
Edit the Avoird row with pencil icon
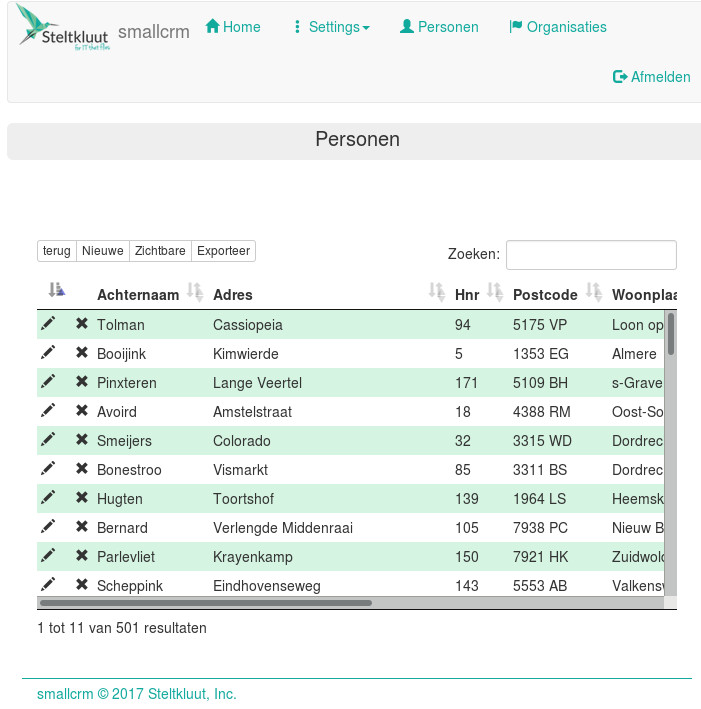pyautogui.click(x=48, y=411)
